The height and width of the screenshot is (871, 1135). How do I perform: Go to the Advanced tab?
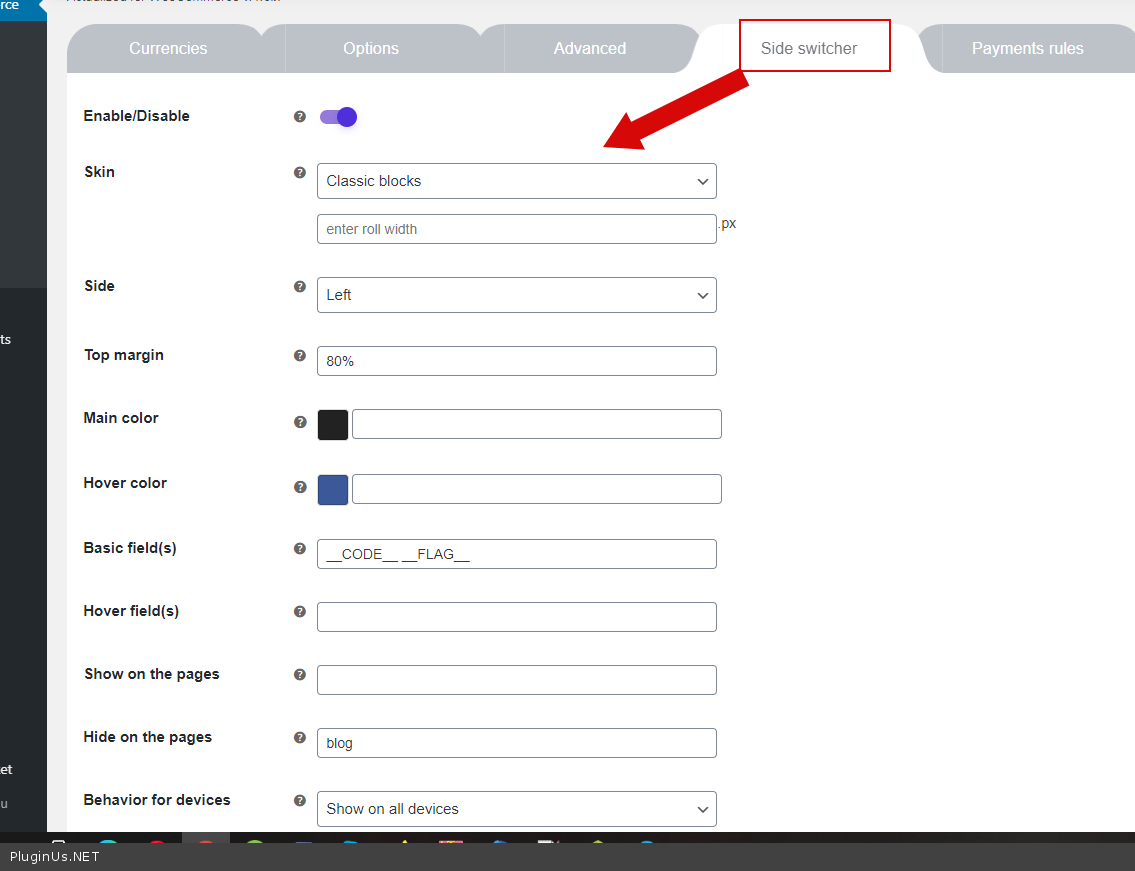589,48
